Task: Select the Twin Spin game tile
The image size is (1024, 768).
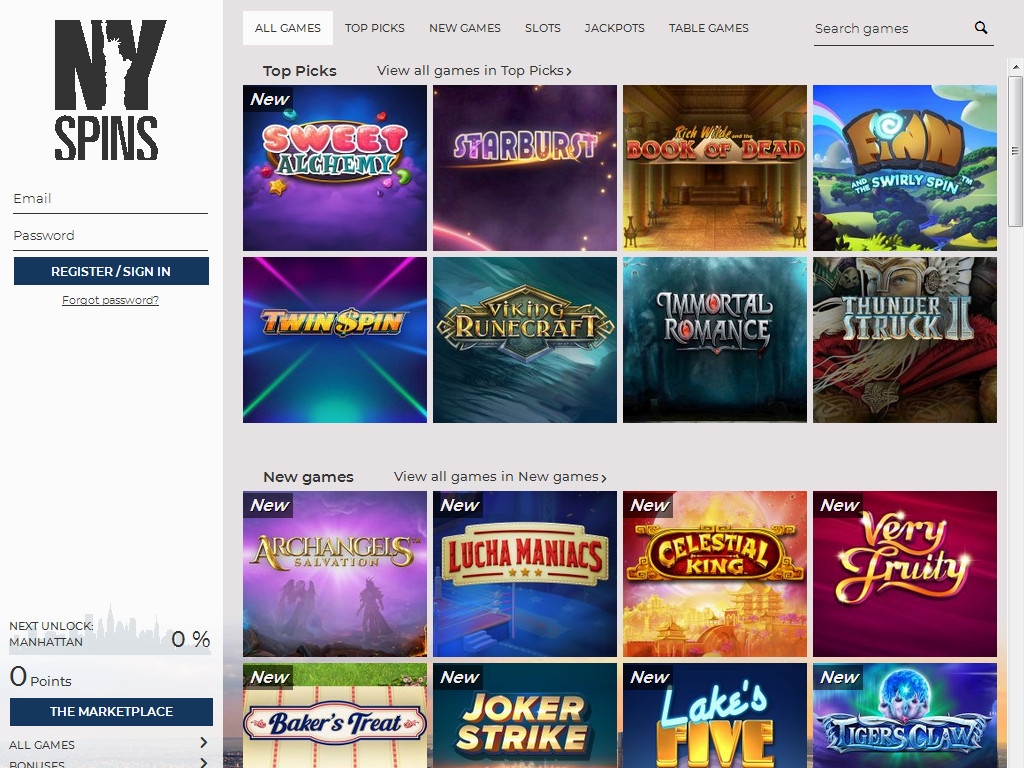Action: pos(335,340)
